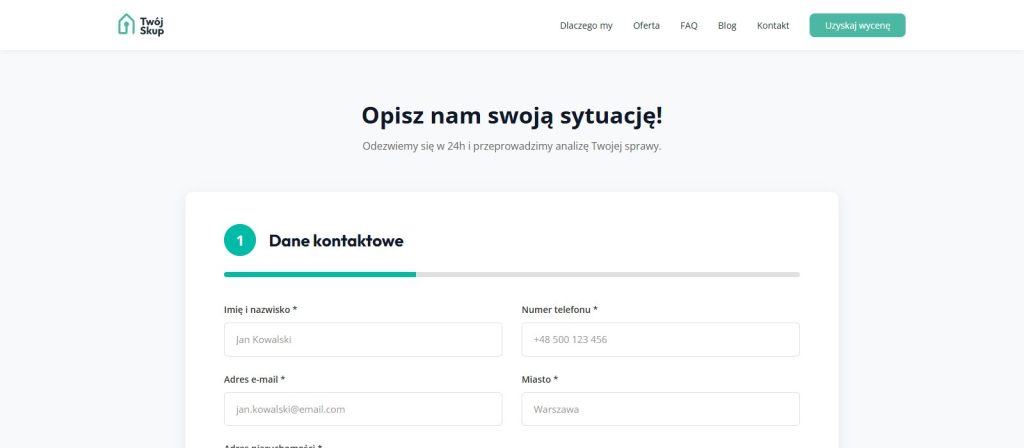The height and width of the screenshot is (448, 1024).
Task: Click the Imię i nazwisko * label
Action: [x=261, y=310]
